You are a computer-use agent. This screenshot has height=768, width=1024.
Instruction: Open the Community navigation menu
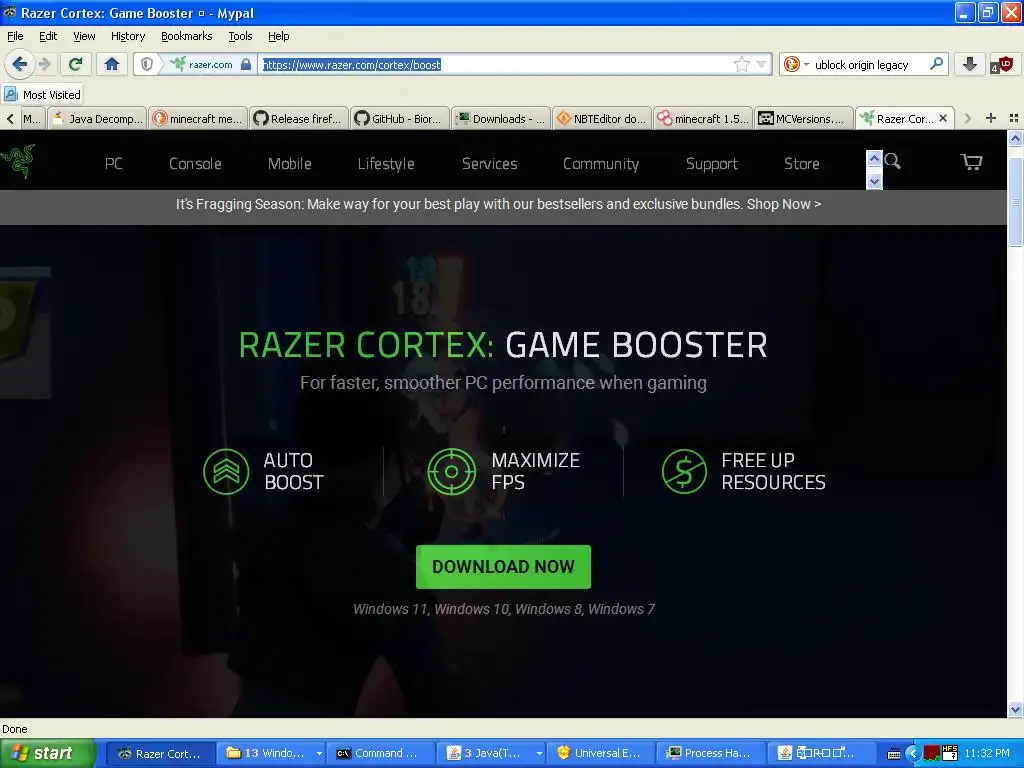pyautogui.click(x=601, y=163)
